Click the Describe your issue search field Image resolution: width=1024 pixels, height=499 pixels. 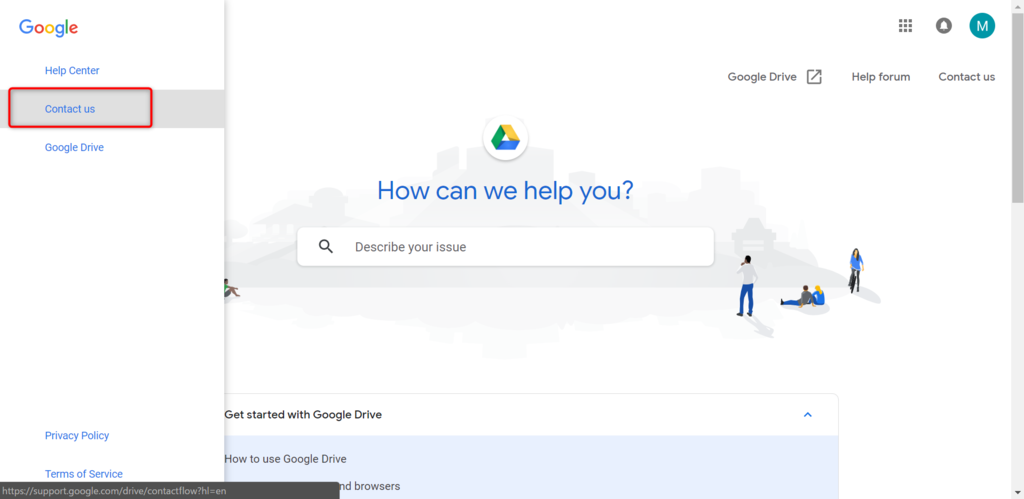505,247
